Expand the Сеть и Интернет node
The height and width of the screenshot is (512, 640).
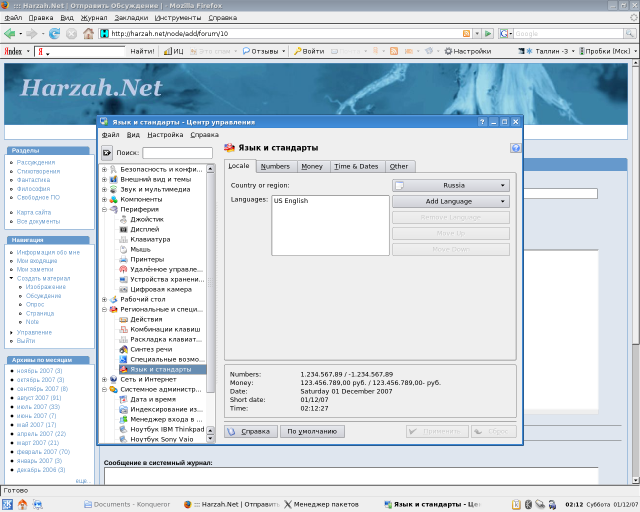(104, 379)
